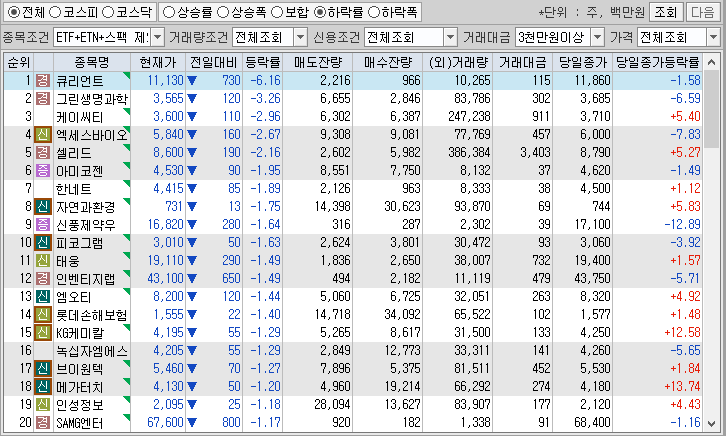Select the 하락률 radio button

319,12
